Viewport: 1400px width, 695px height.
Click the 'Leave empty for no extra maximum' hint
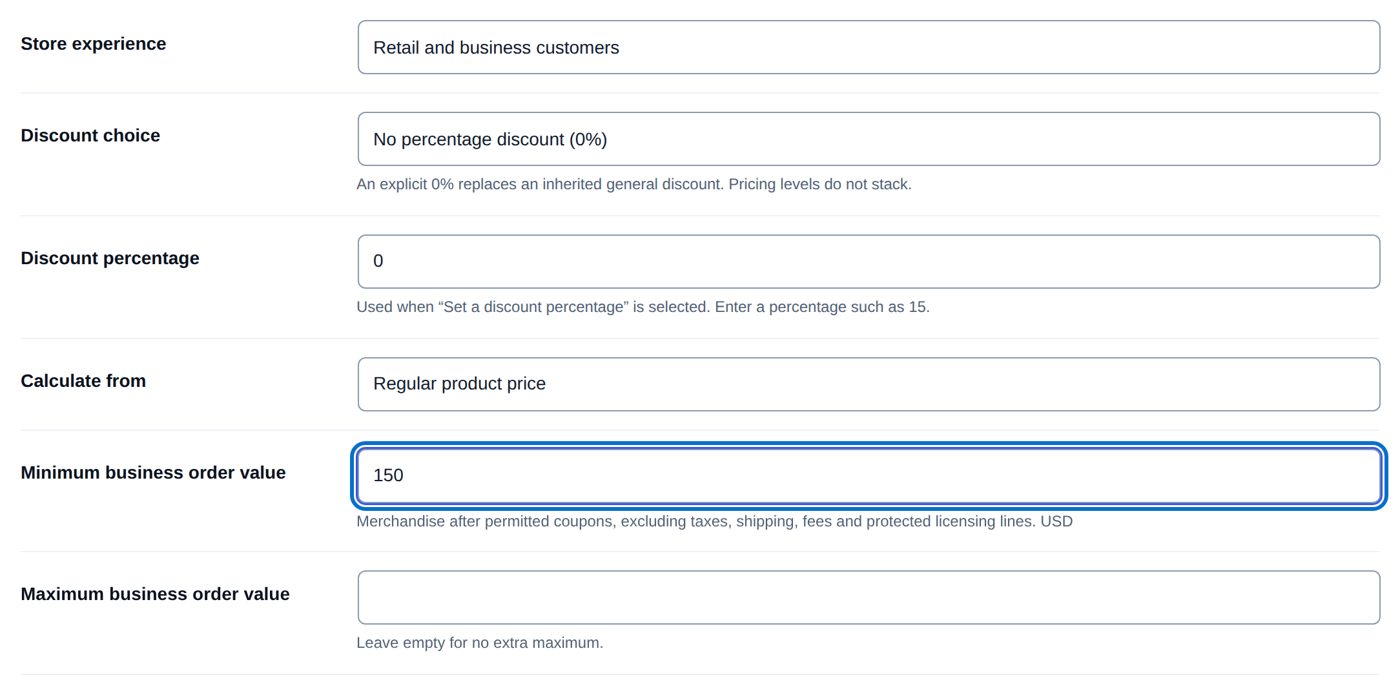(480, 643)
